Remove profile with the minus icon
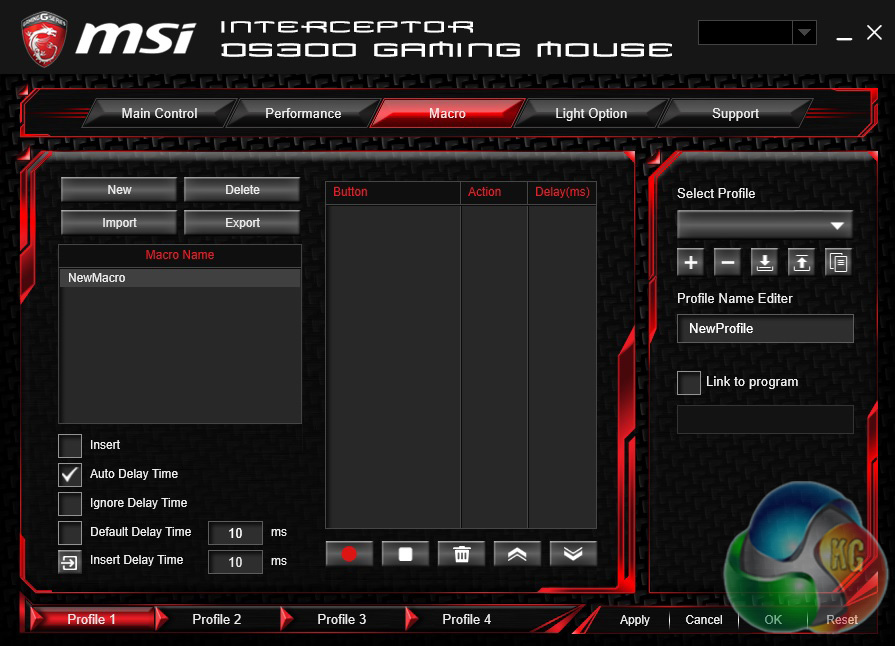Image resolution: width=895 pixels, height=646 pixels. click(728, 263)
